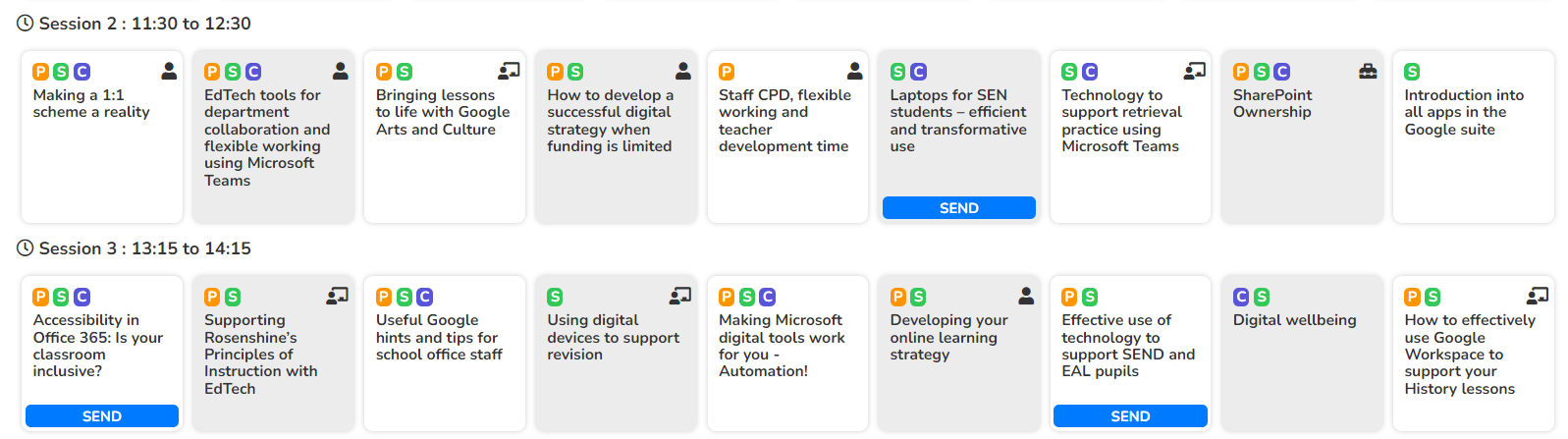
Task: Click the orange P badge on Staff CPD card
Action: click(x=727, y=72)
